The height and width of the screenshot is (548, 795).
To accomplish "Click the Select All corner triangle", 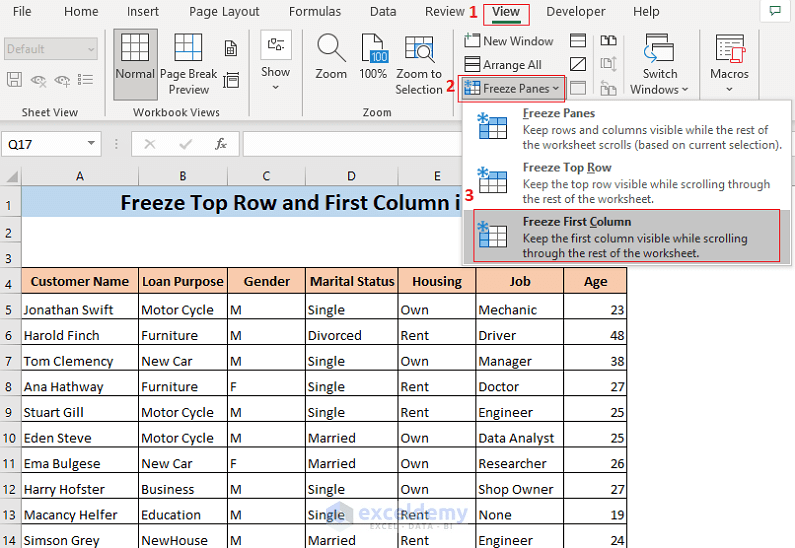I will 11,176.
